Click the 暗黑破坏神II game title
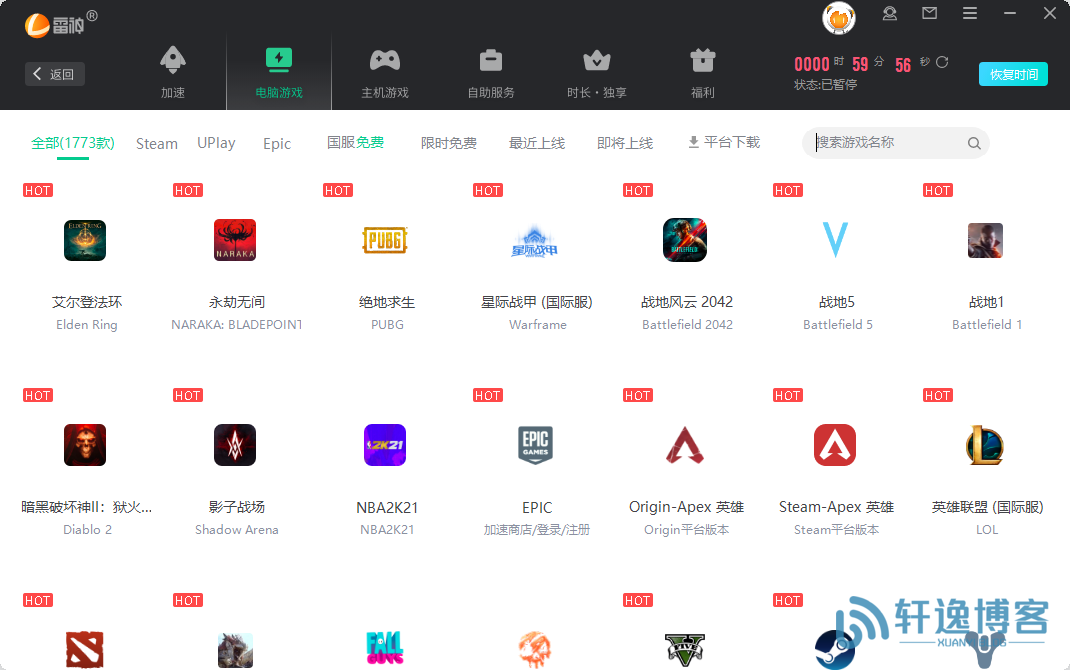1070x670 pixels. click(x=87, y=508)
